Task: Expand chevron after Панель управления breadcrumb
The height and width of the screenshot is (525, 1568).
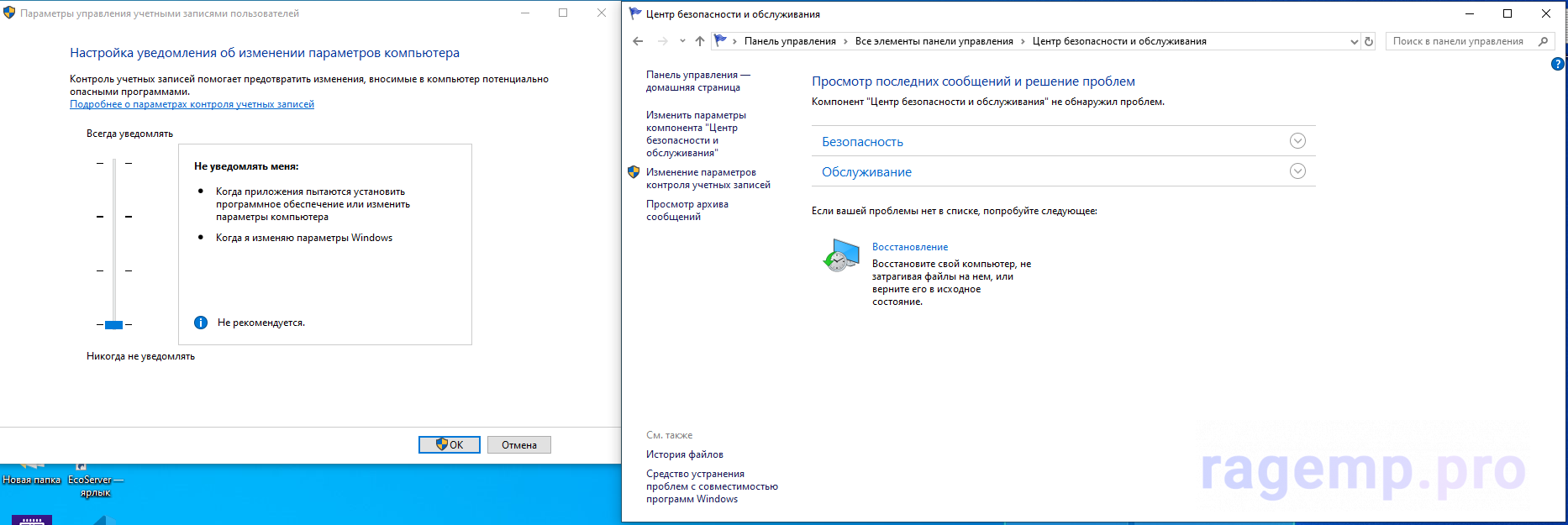Action: tap(845, 41)
